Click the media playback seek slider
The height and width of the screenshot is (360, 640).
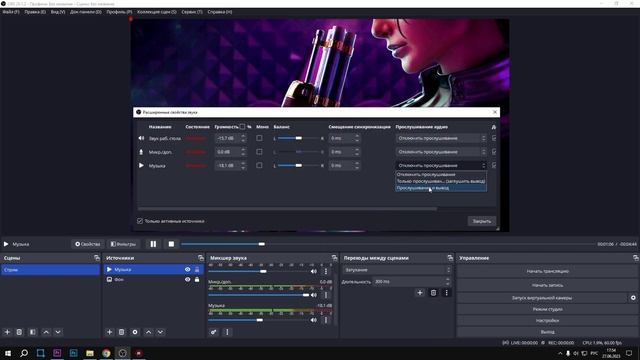[388, 244]
